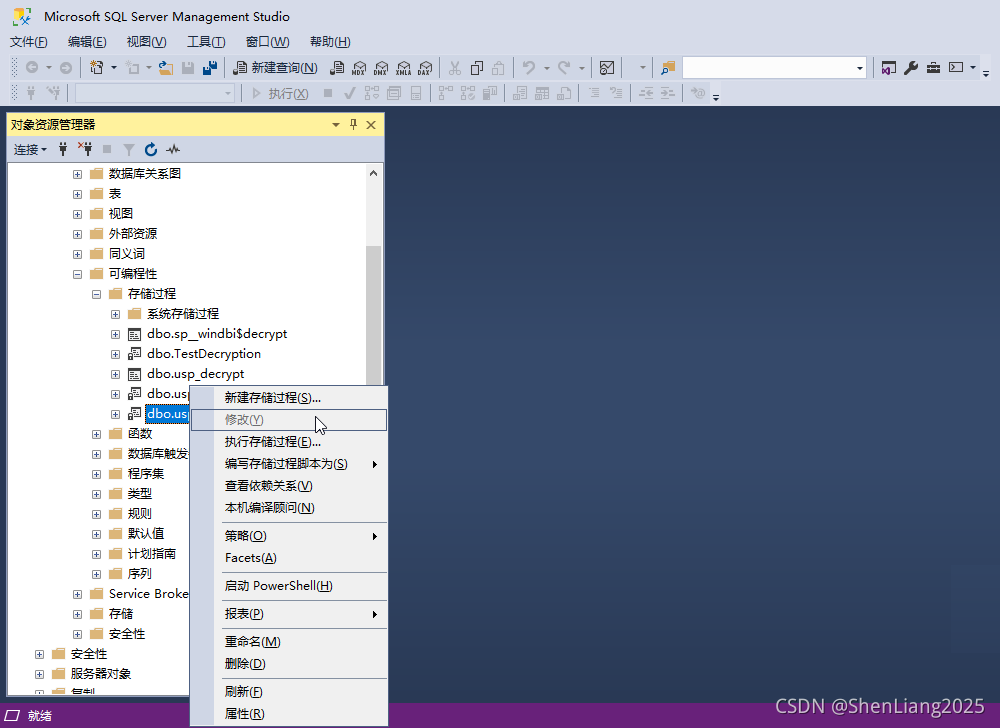Screen dimensions: 1000x728
Task: Open Activity Monitor from Object Explorer toolbar
Action: pyautogui.click(x=172, y=149)
